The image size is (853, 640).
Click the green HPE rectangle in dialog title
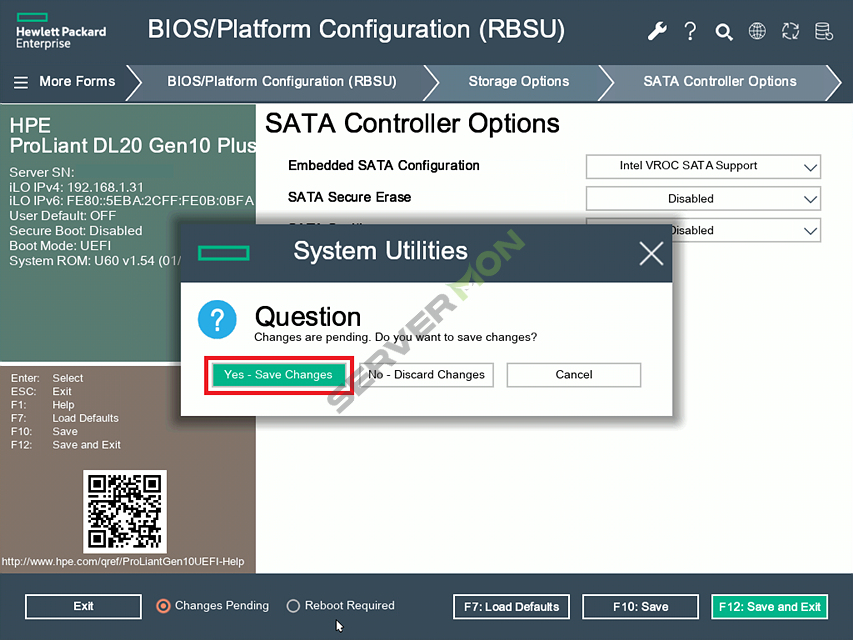pos(224,253)
